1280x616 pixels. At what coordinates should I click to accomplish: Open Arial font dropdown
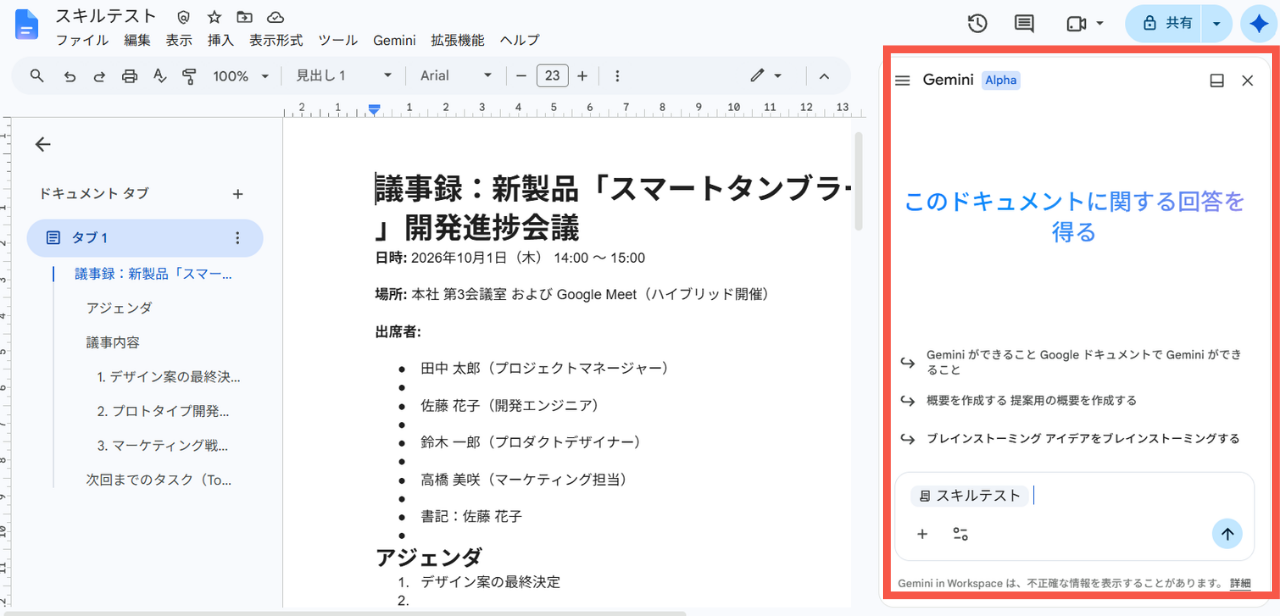456,76
